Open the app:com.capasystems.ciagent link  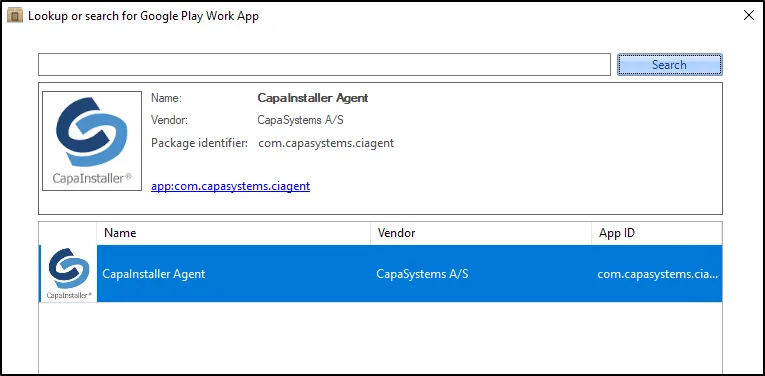(x=230, y=186)
